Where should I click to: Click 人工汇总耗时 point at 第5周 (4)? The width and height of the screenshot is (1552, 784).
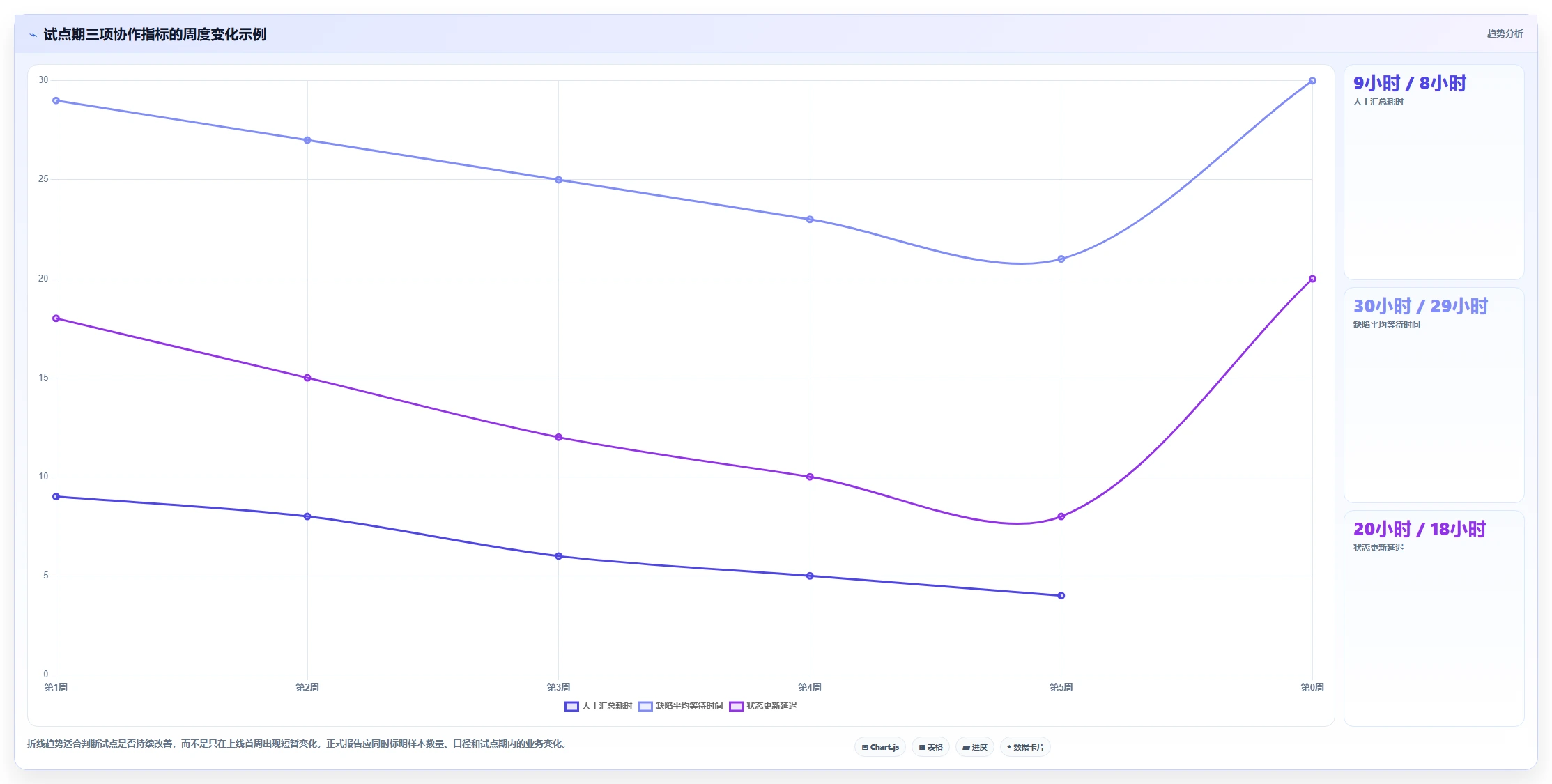click(1061, 596)
